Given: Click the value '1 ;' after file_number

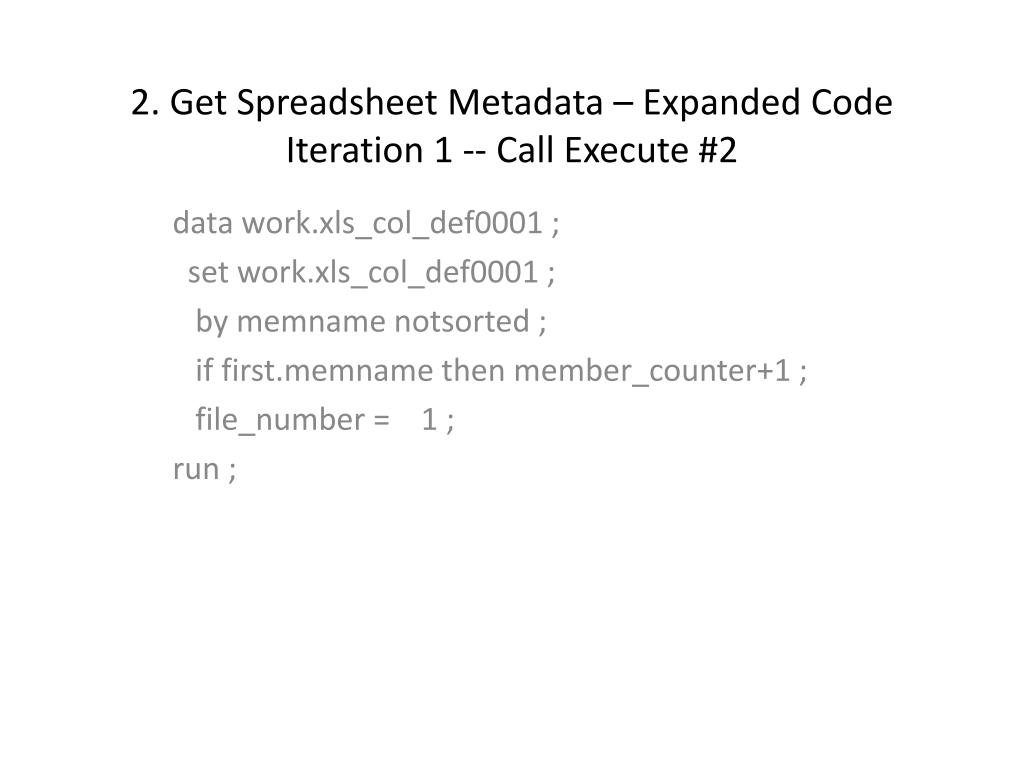Looking at the screenshot, I should coord(438,420).
